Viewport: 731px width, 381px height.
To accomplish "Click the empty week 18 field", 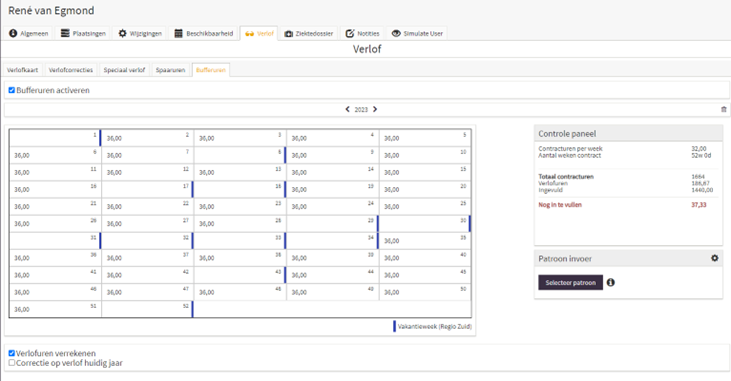I will tap(240, 189).
